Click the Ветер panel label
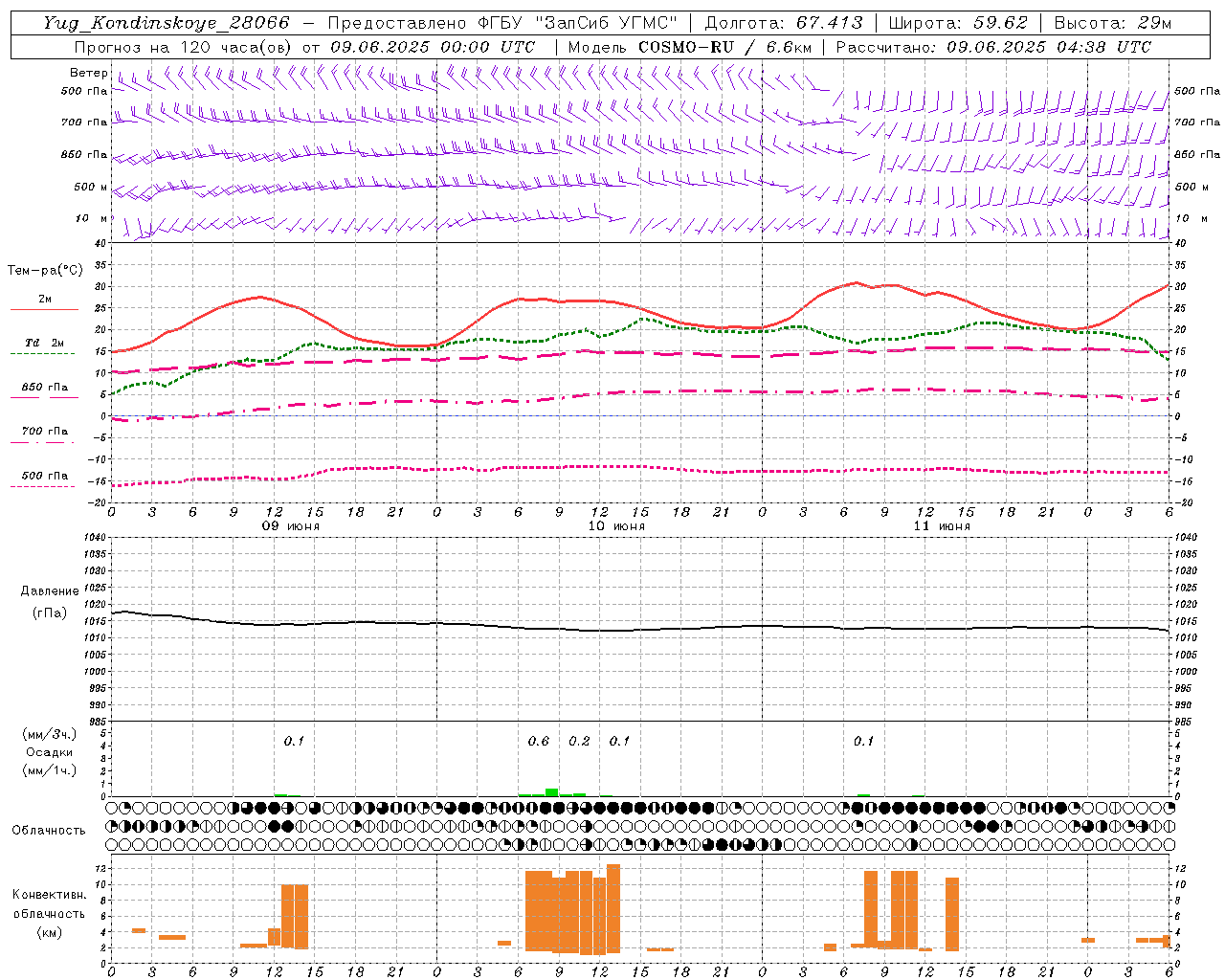 [89, 73]
